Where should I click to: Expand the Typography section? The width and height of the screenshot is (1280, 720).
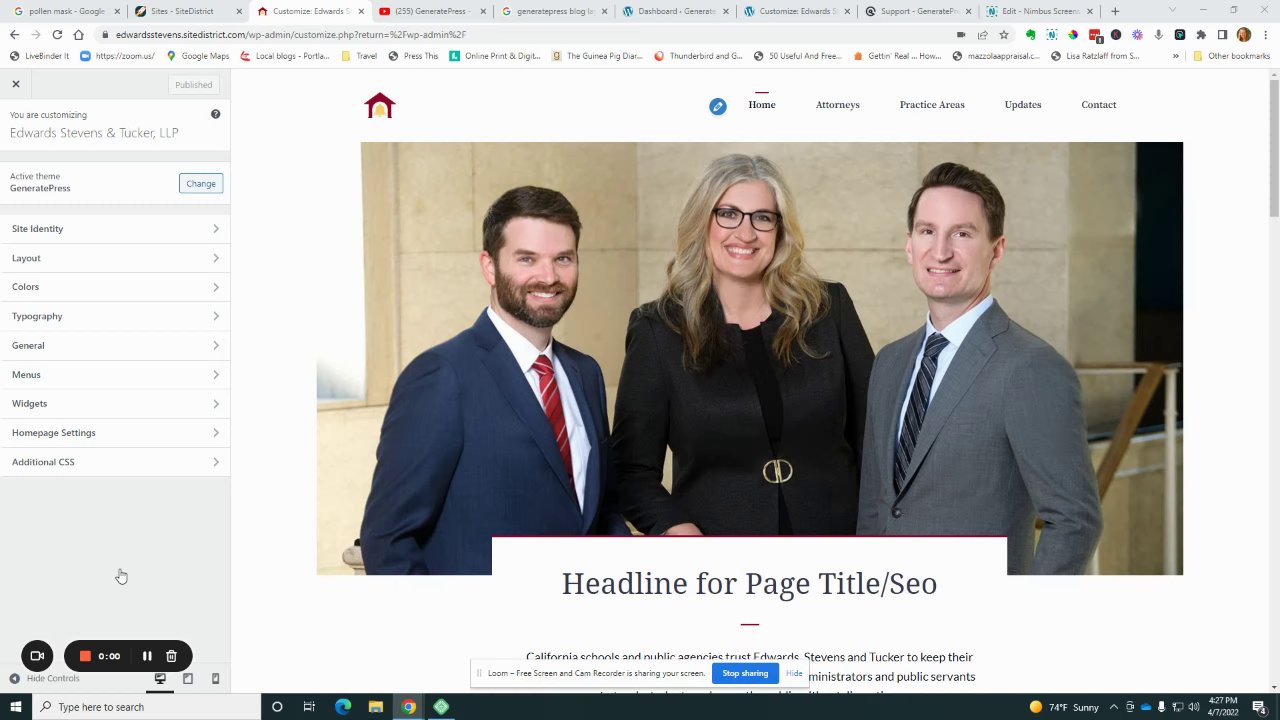pyautogui.click(x=115, y=316)
